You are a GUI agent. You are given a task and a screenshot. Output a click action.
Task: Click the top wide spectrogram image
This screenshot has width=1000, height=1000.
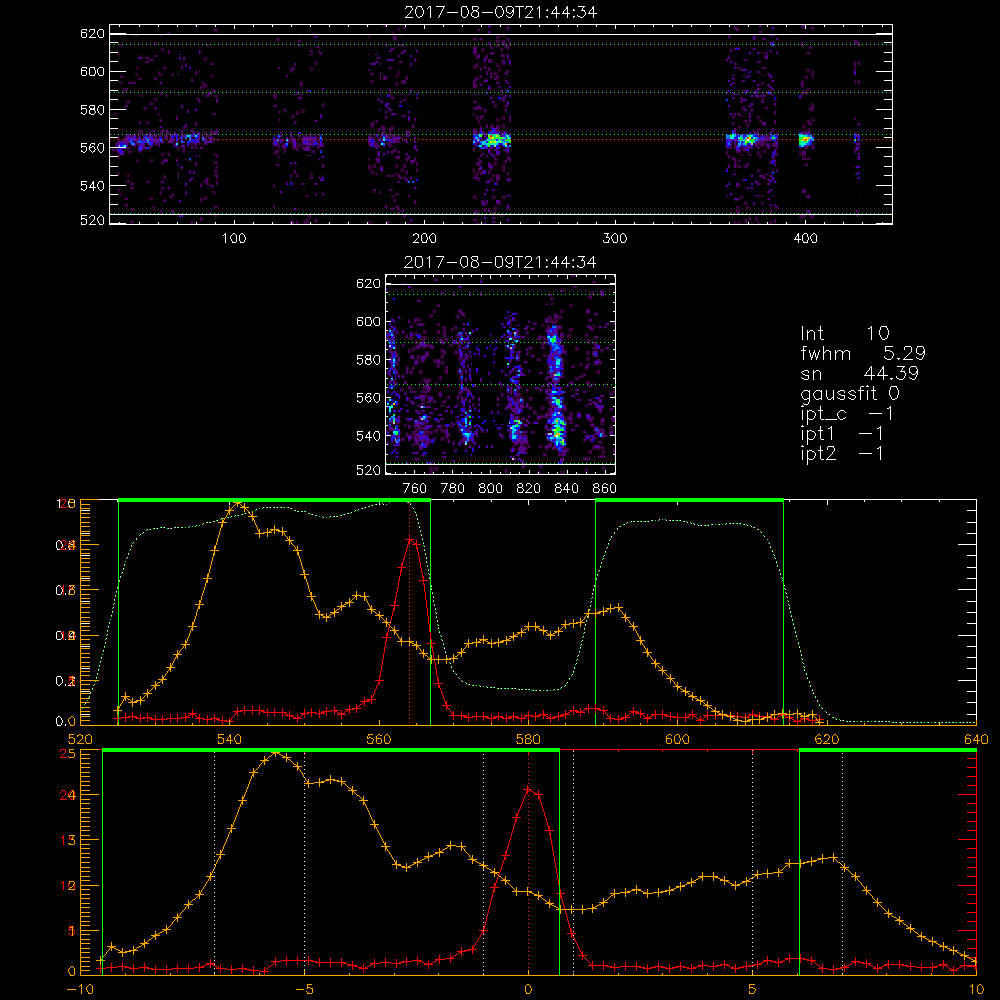(501, 124)
